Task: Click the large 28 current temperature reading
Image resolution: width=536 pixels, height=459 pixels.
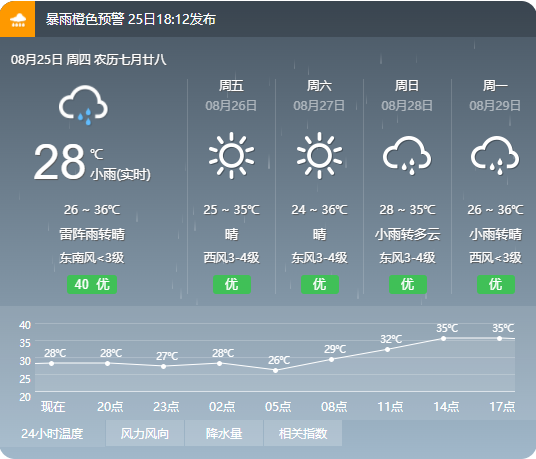Action: 59,162
